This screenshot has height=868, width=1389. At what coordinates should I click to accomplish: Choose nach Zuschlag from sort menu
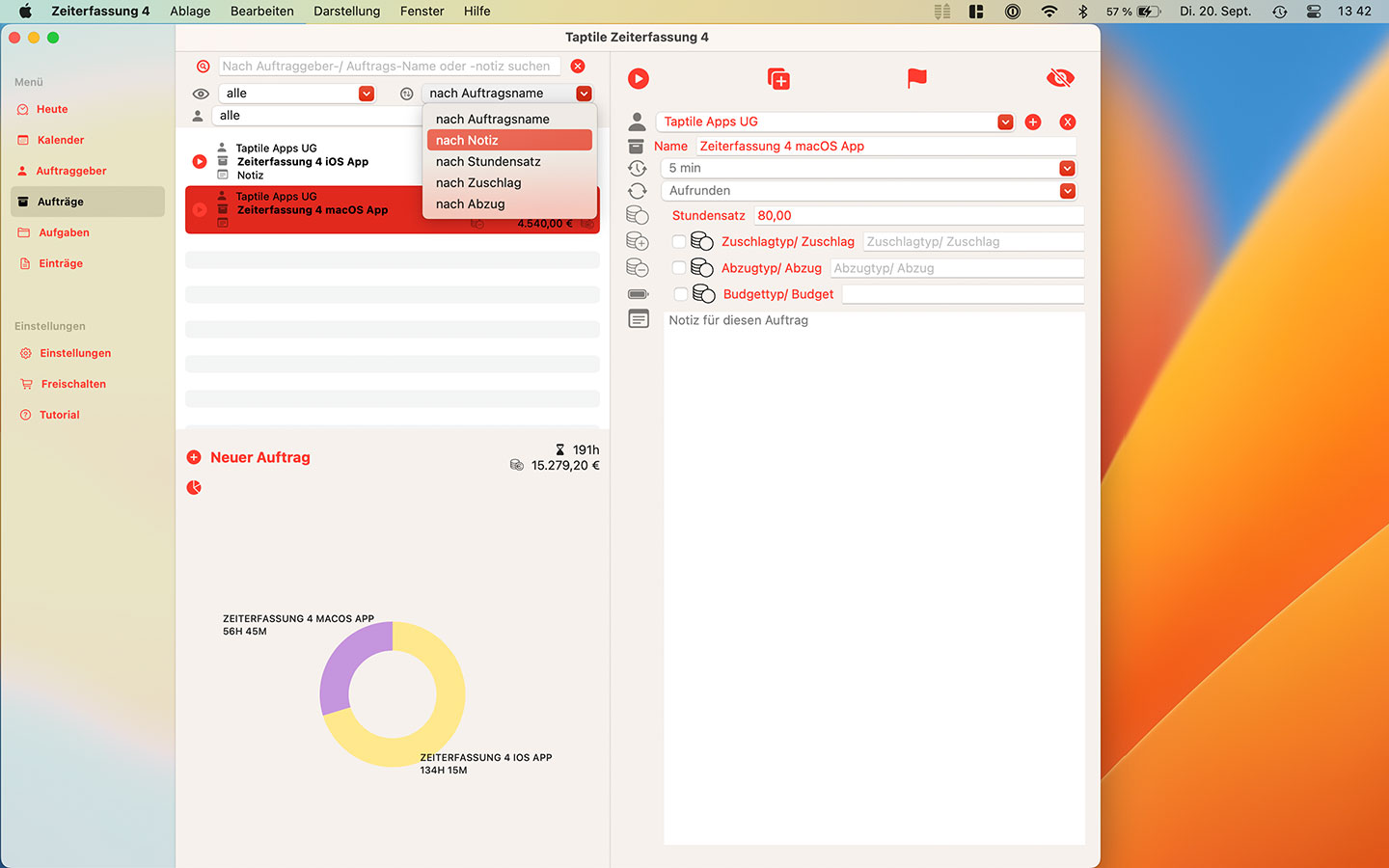pos(509,182)
